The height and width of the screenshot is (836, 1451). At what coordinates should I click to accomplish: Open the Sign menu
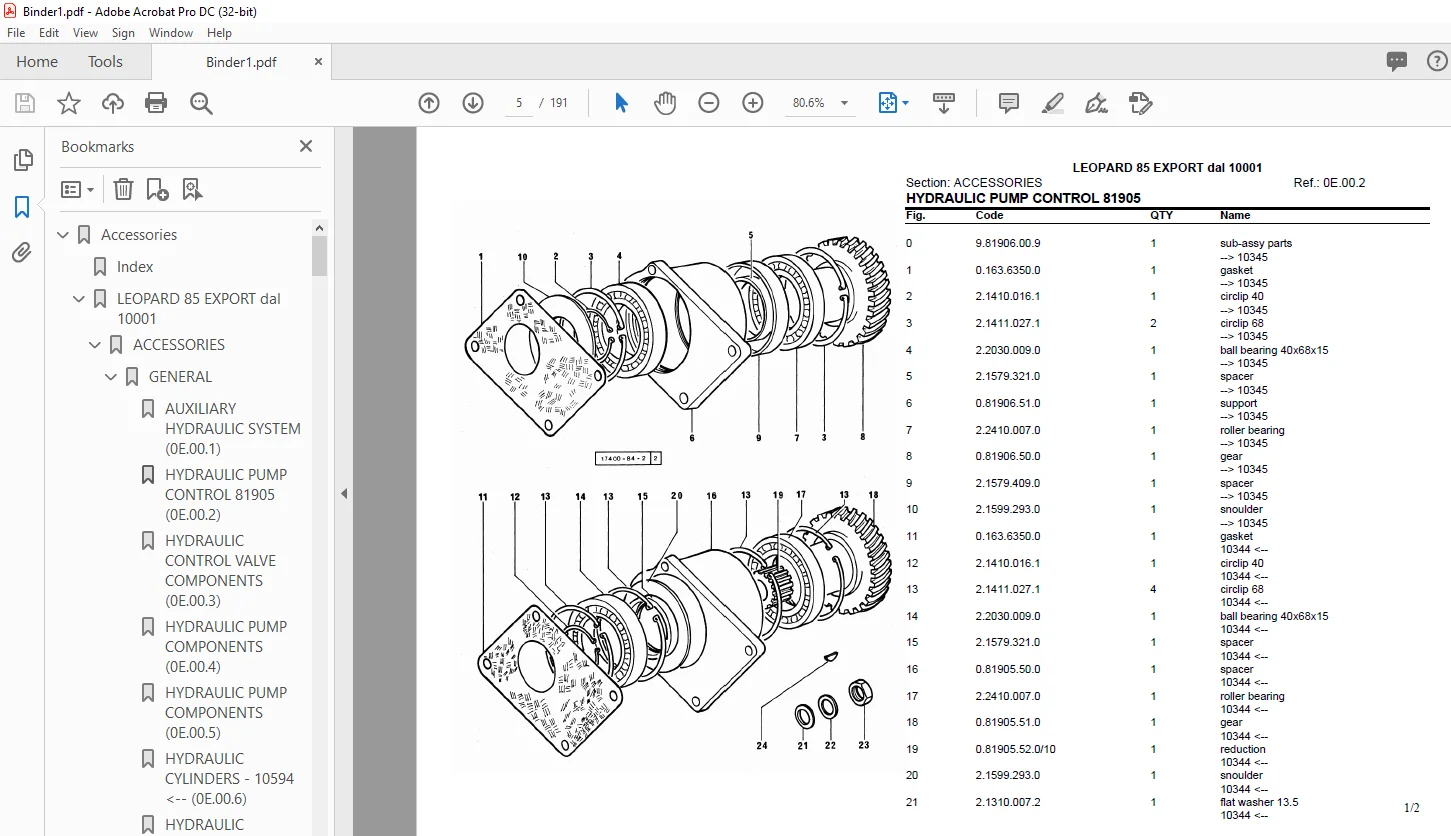pos(123,33)
